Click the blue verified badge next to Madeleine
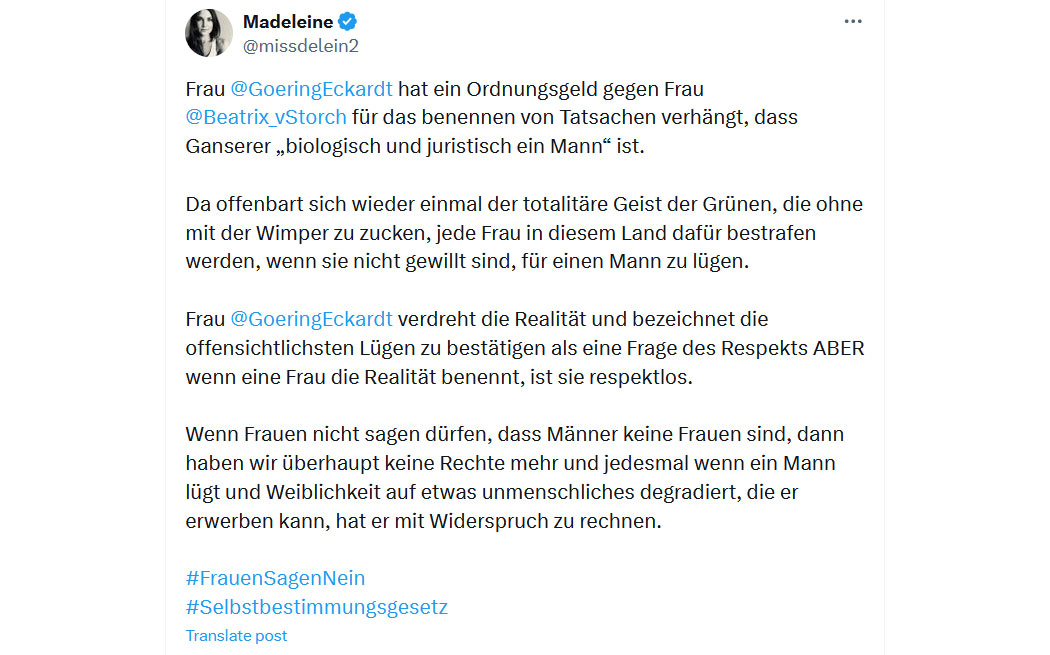This screenshot has width=1050, height=655. 347,21
